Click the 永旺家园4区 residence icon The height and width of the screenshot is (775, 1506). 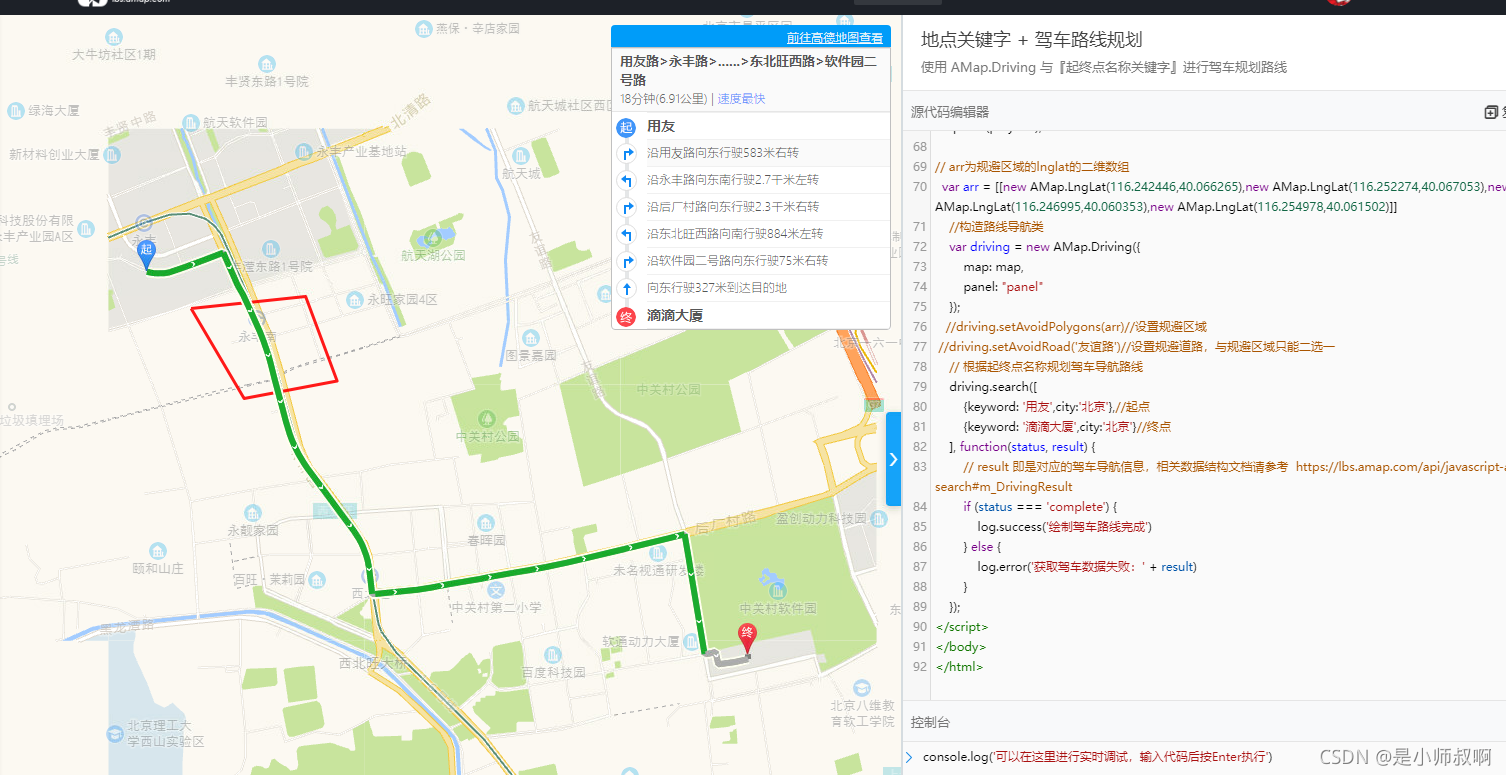pyautogui.click(x=353, y=299)
